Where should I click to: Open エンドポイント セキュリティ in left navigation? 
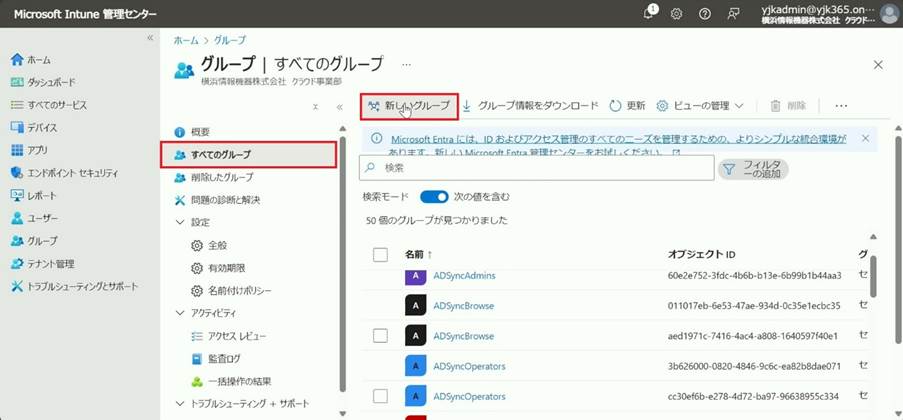pos(64,173)
